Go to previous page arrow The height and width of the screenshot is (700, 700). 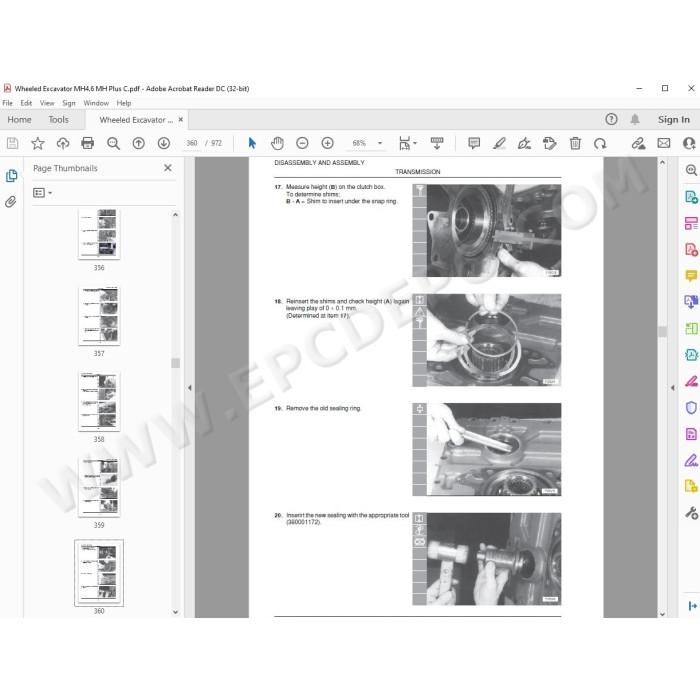[x=138, y=143]
